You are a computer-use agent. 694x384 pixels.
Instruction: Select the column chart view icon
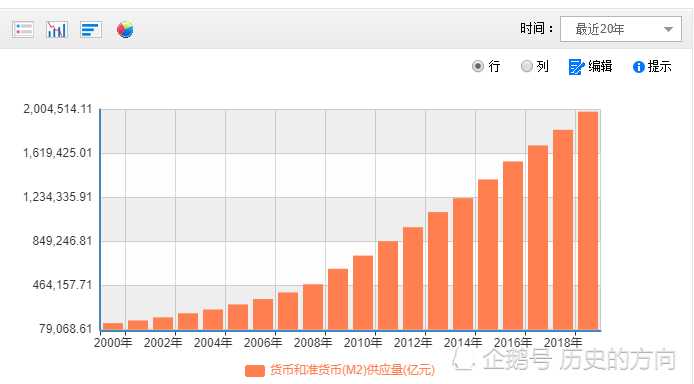pyautogui.click(x=57, y=30)
